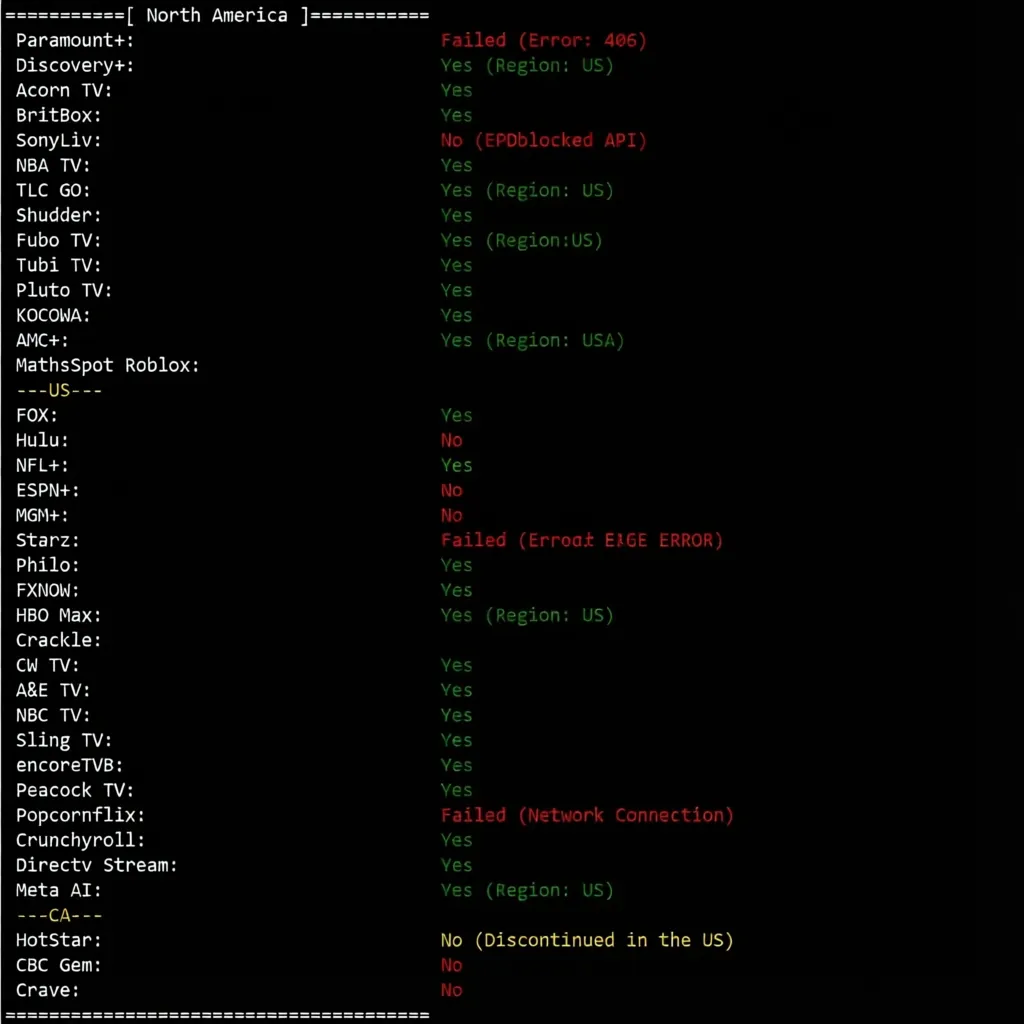Click 'Yes (Region: US)' in the Meta AI row
The width and height of the screenshot is (1024, 1024).
pyautogui.click(x=527, y=890)
